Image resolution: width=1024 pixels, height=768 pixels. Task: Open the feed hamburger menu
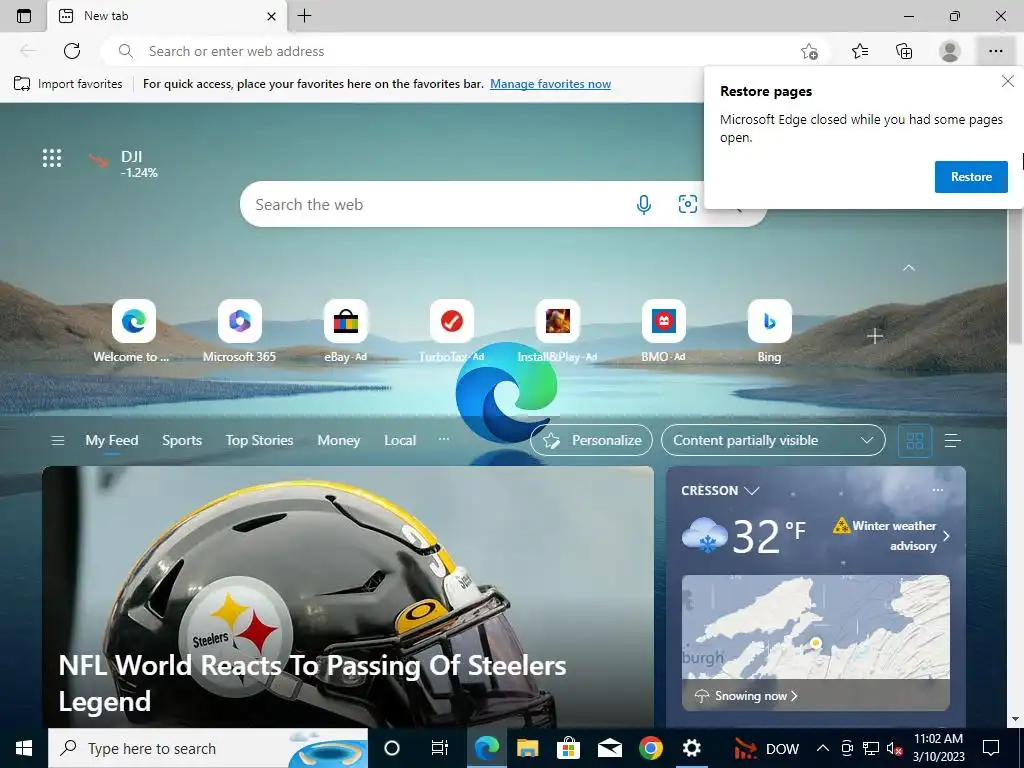57,440
